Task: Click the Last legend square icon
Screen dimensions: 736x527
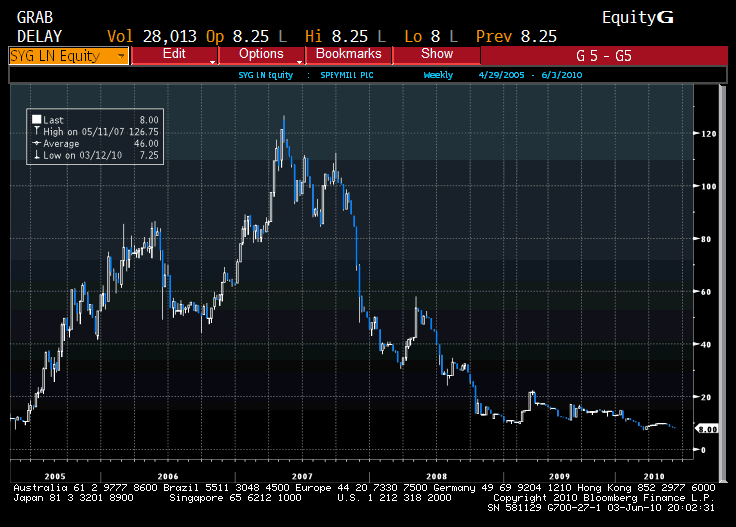Action: [37, 119]
